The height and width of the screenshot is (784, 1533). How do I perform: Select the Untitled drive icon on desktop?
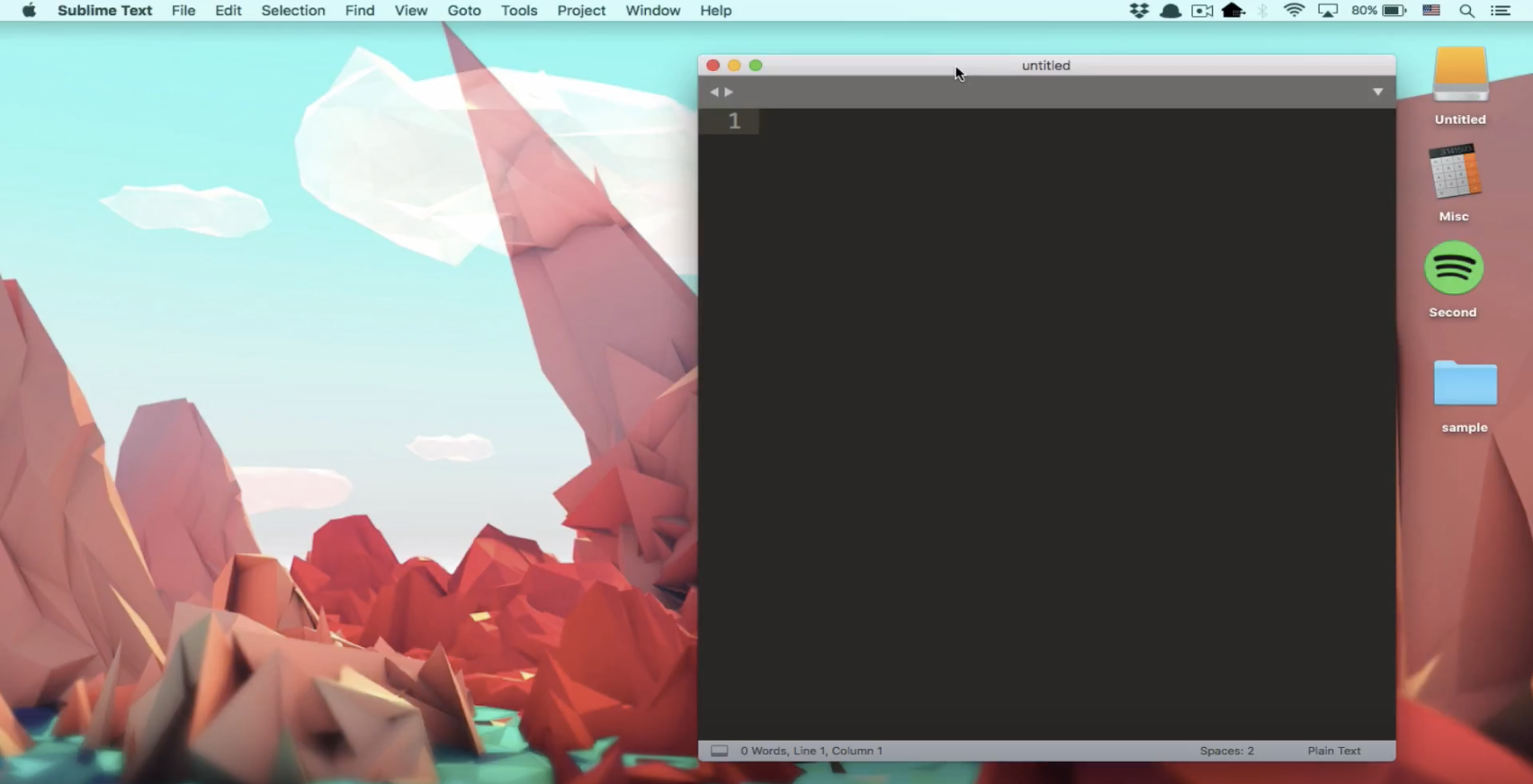click(1460, 76)
